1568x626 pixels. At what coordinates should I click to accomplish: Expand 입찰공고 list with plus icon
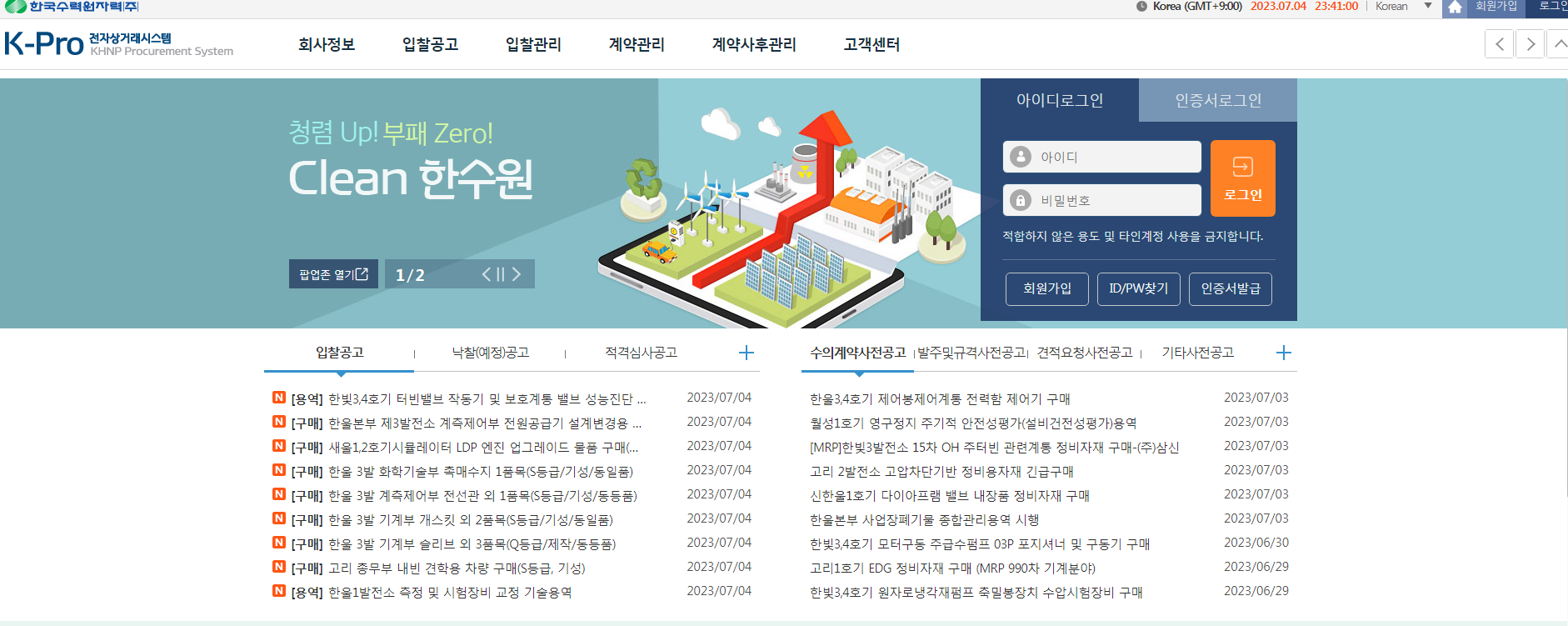[x=746, y=353]
